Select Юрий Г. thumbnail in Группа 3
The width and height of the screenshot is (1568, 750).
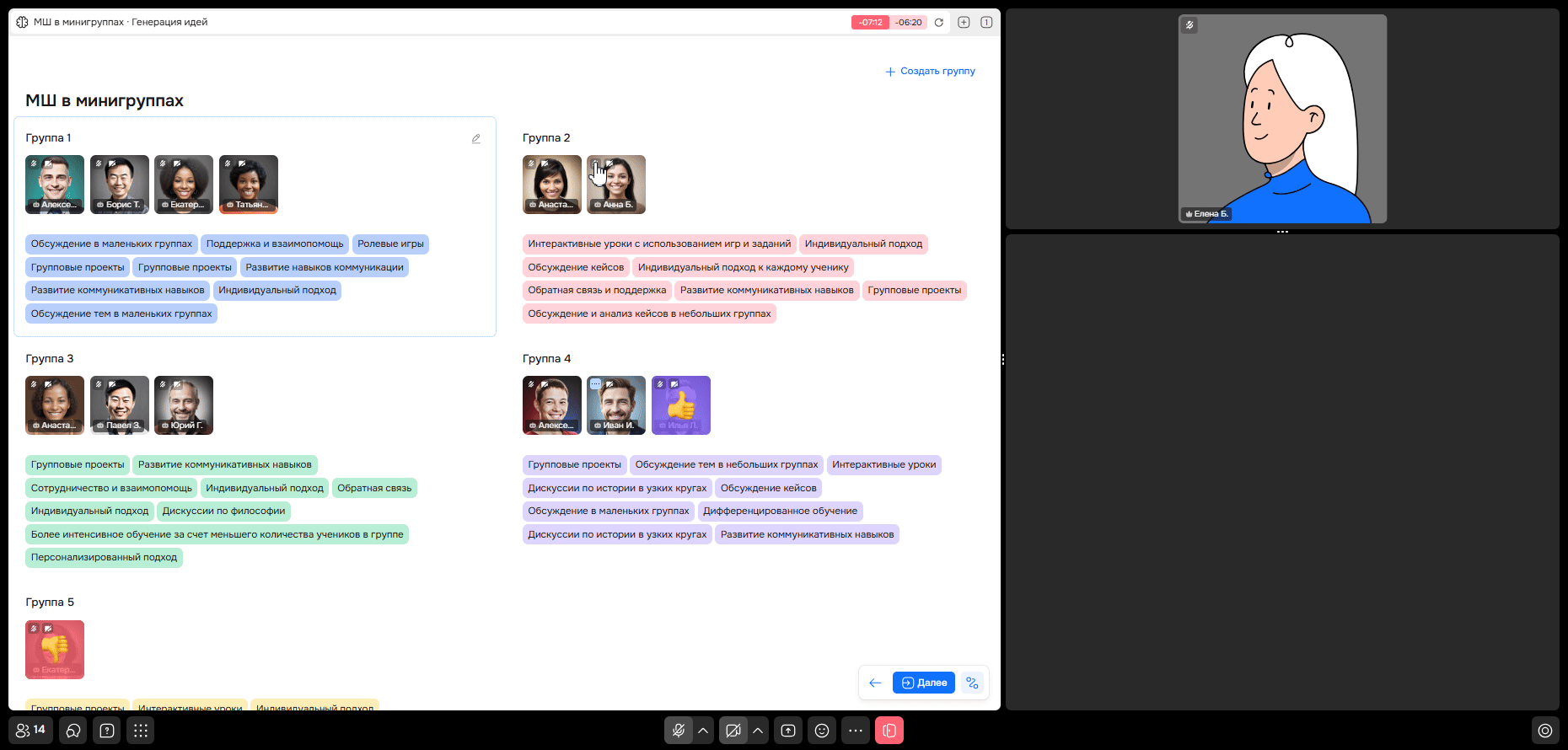[x=184, y=405]
